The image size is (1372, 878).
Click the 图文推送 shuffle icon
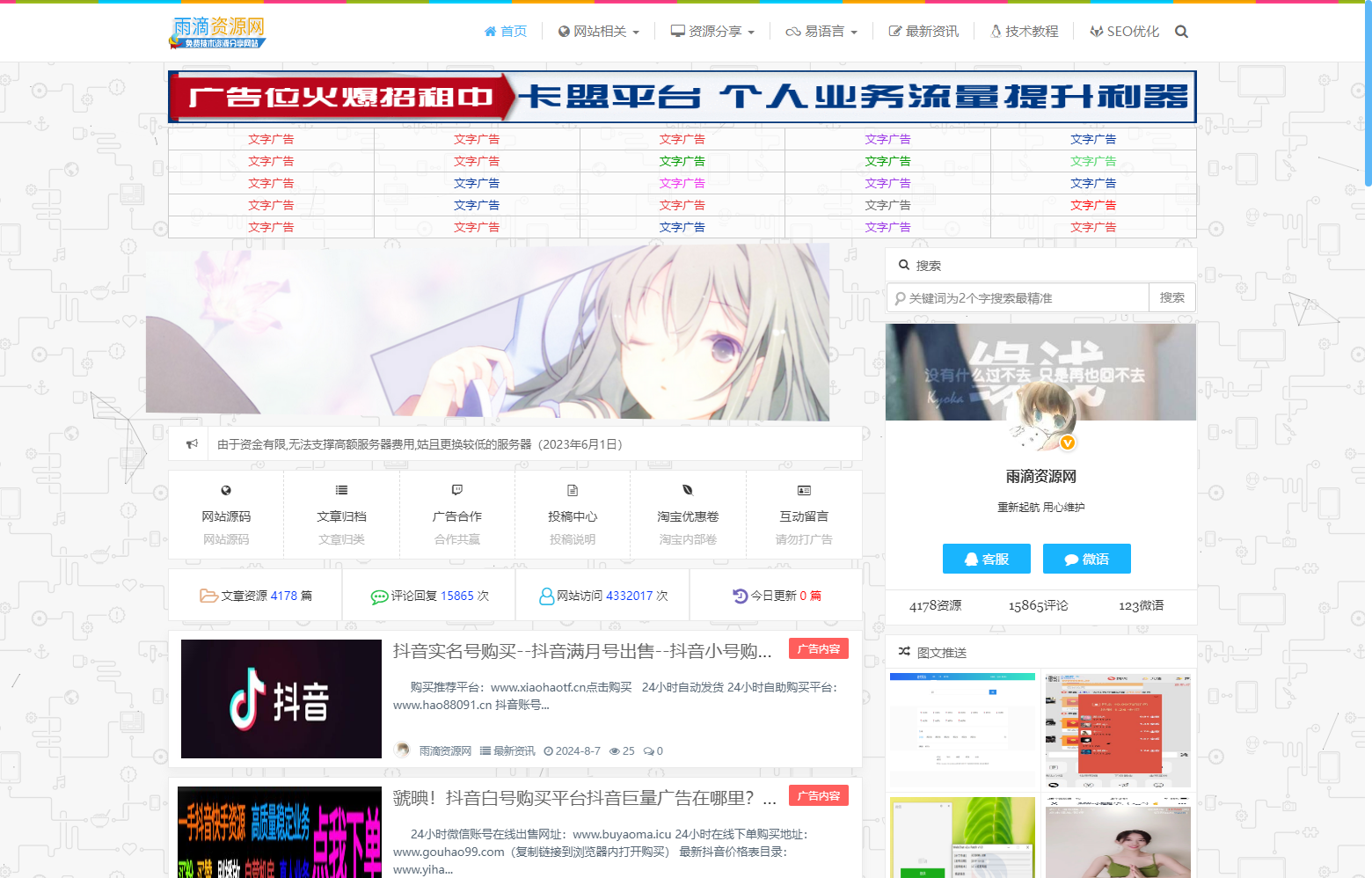(x=904, y=652)
